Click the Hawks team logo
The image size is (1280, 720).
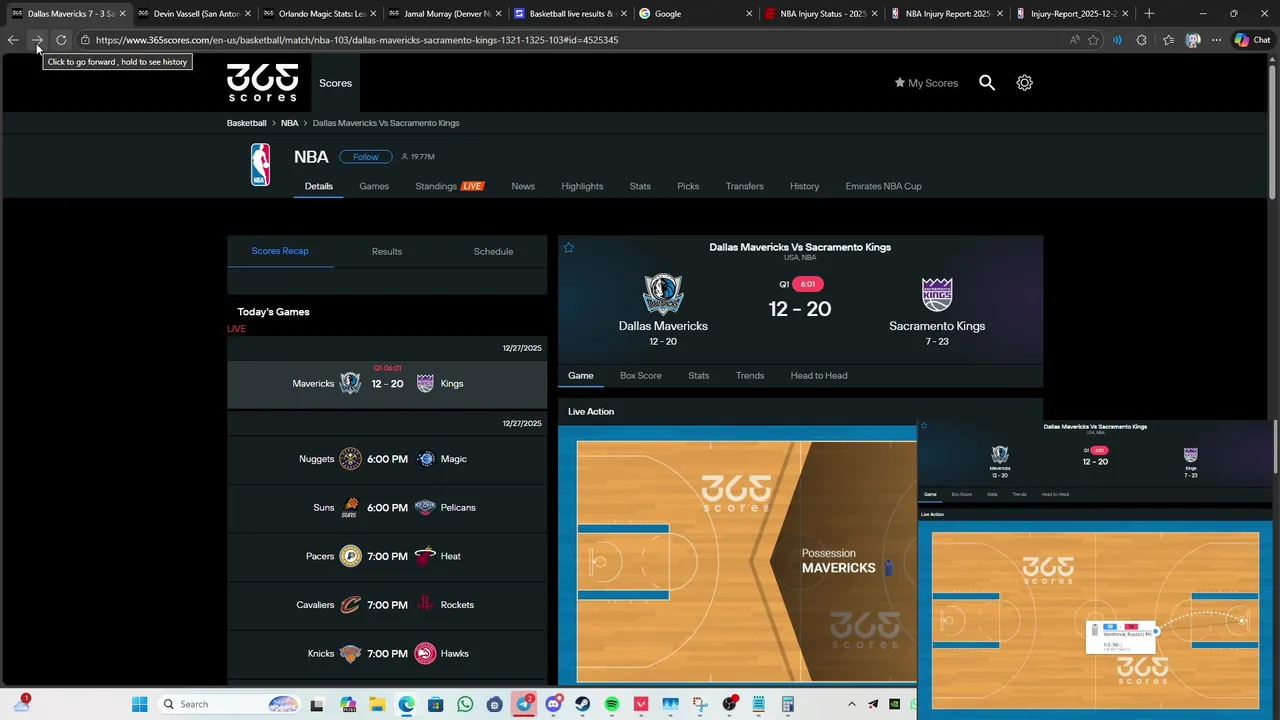pyautogui.click(x=425, y=654)
